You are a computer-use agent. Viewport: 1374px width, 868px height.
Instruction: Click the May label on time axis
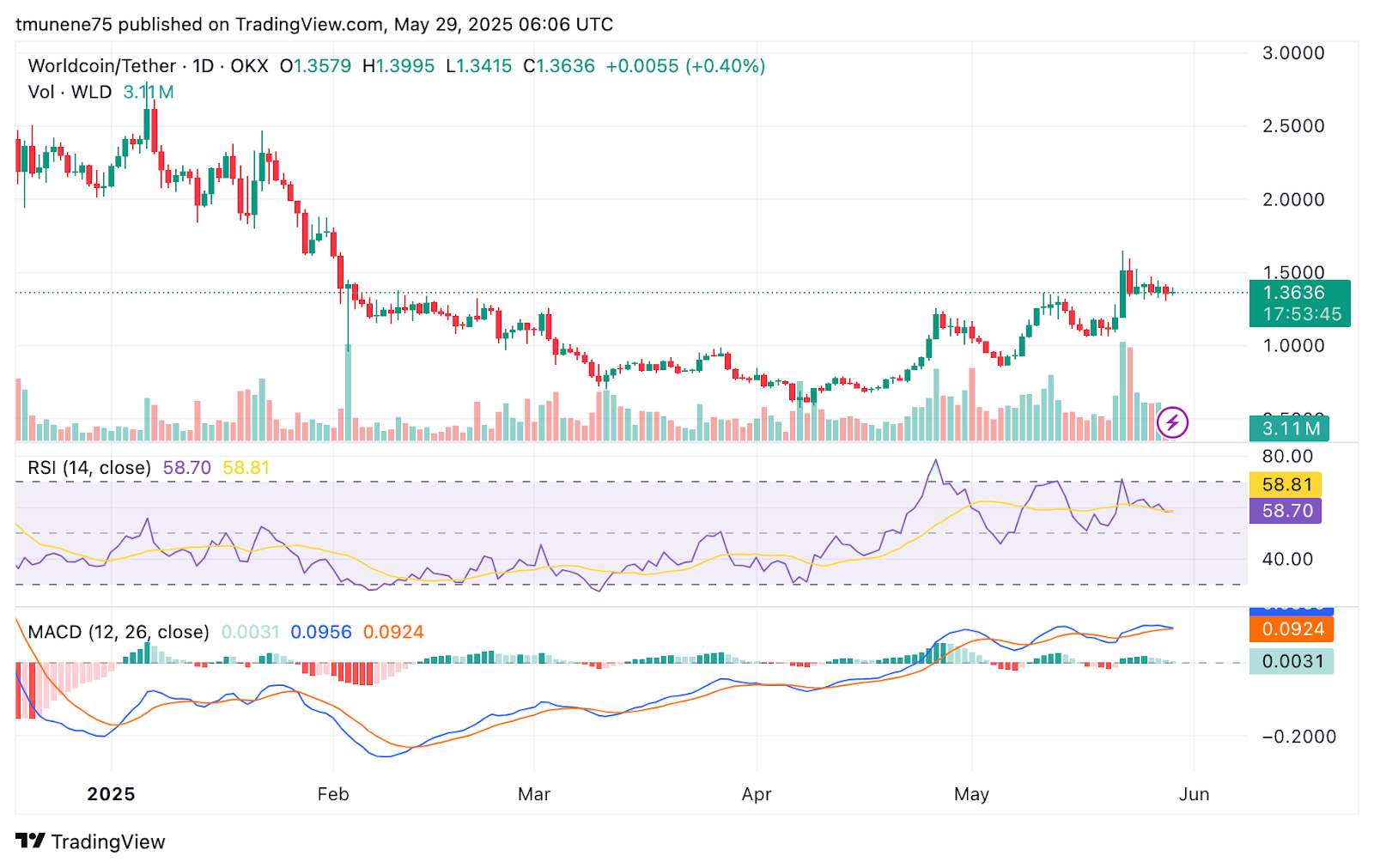coord(971,794)
